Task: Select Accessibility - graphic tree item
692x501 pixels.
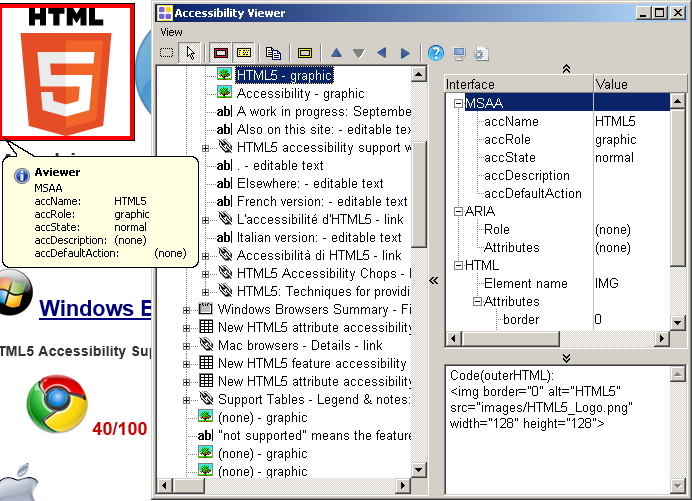Action: point(301,94)
